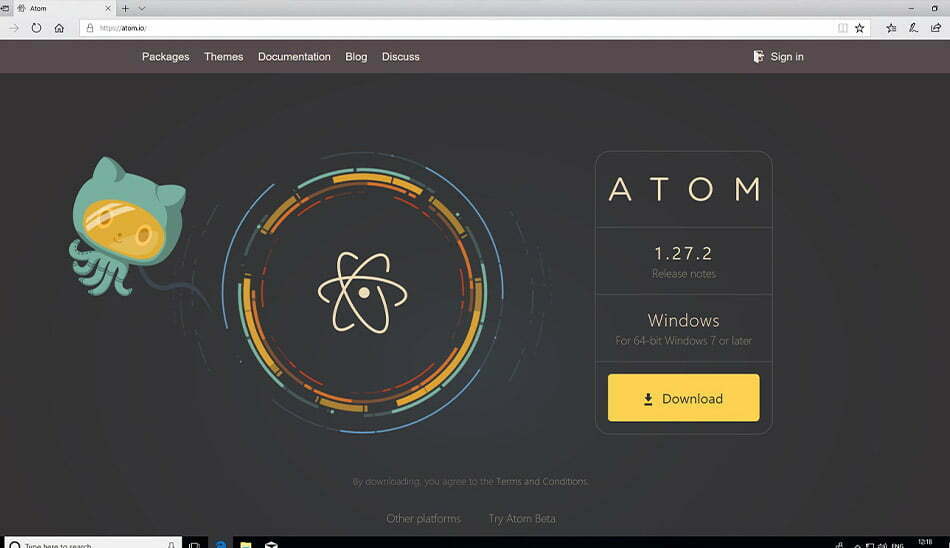The width and height of the screenshot is (950, 548).
Task: Click version number 1.27.2
Action: tap(683, 253)
